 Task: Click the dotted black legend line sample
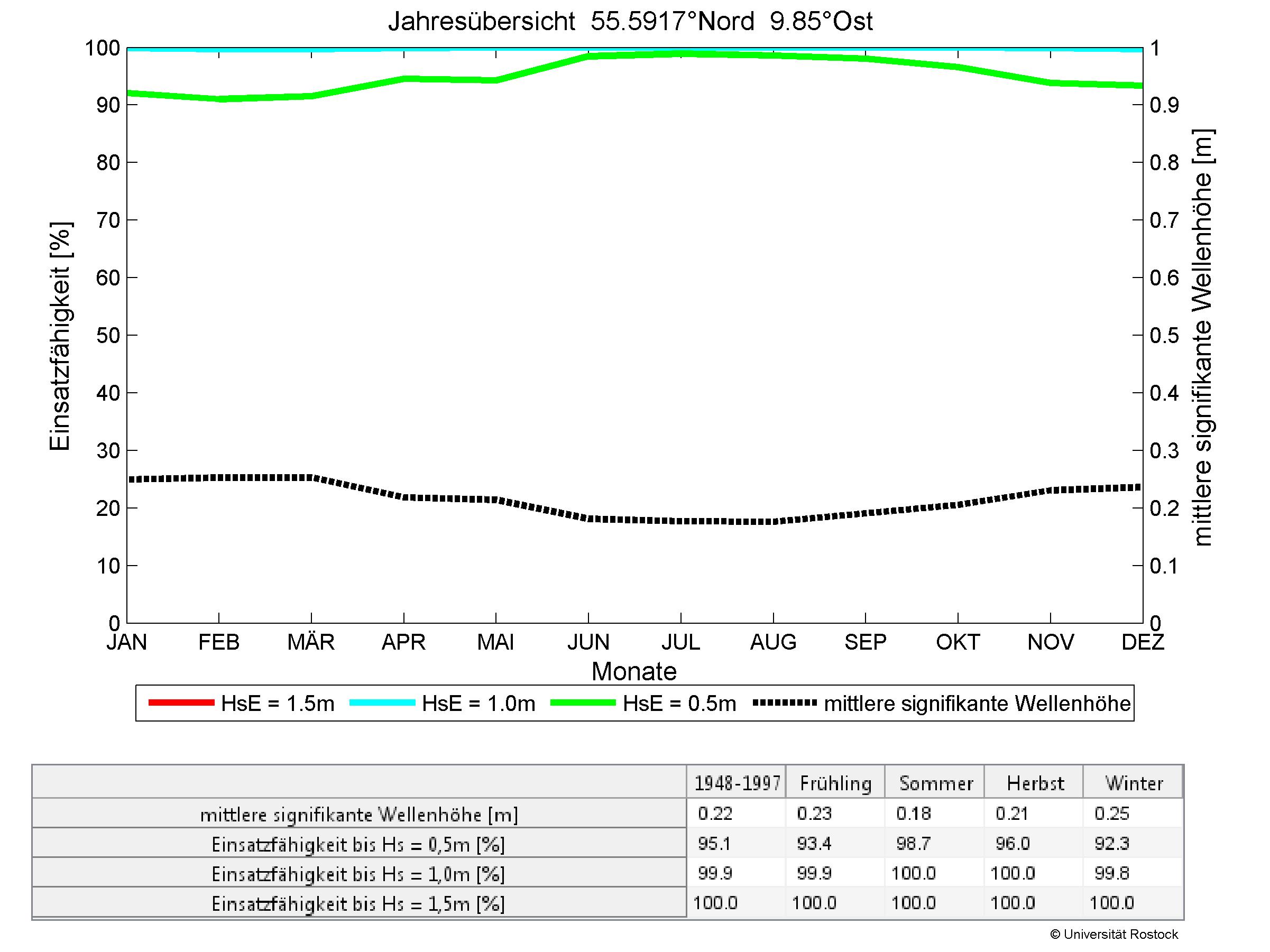(784, 703)
